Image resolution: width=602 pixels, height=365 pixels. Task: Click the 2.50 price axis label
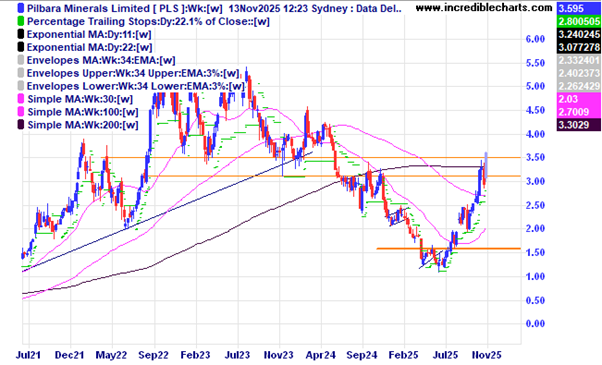(535, 205)
